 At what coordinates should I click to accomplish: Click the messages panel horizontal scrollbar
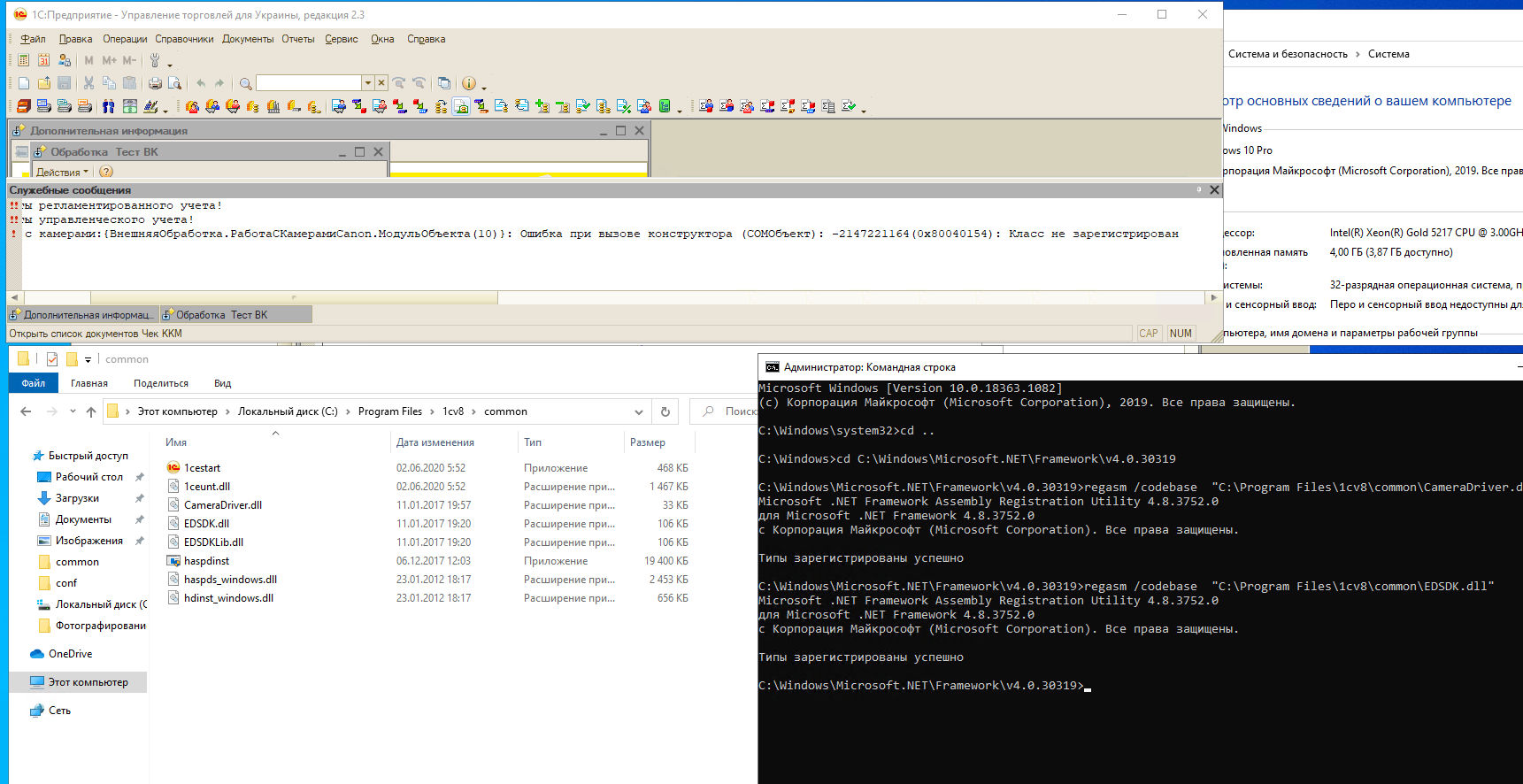(x=294, y=298)
